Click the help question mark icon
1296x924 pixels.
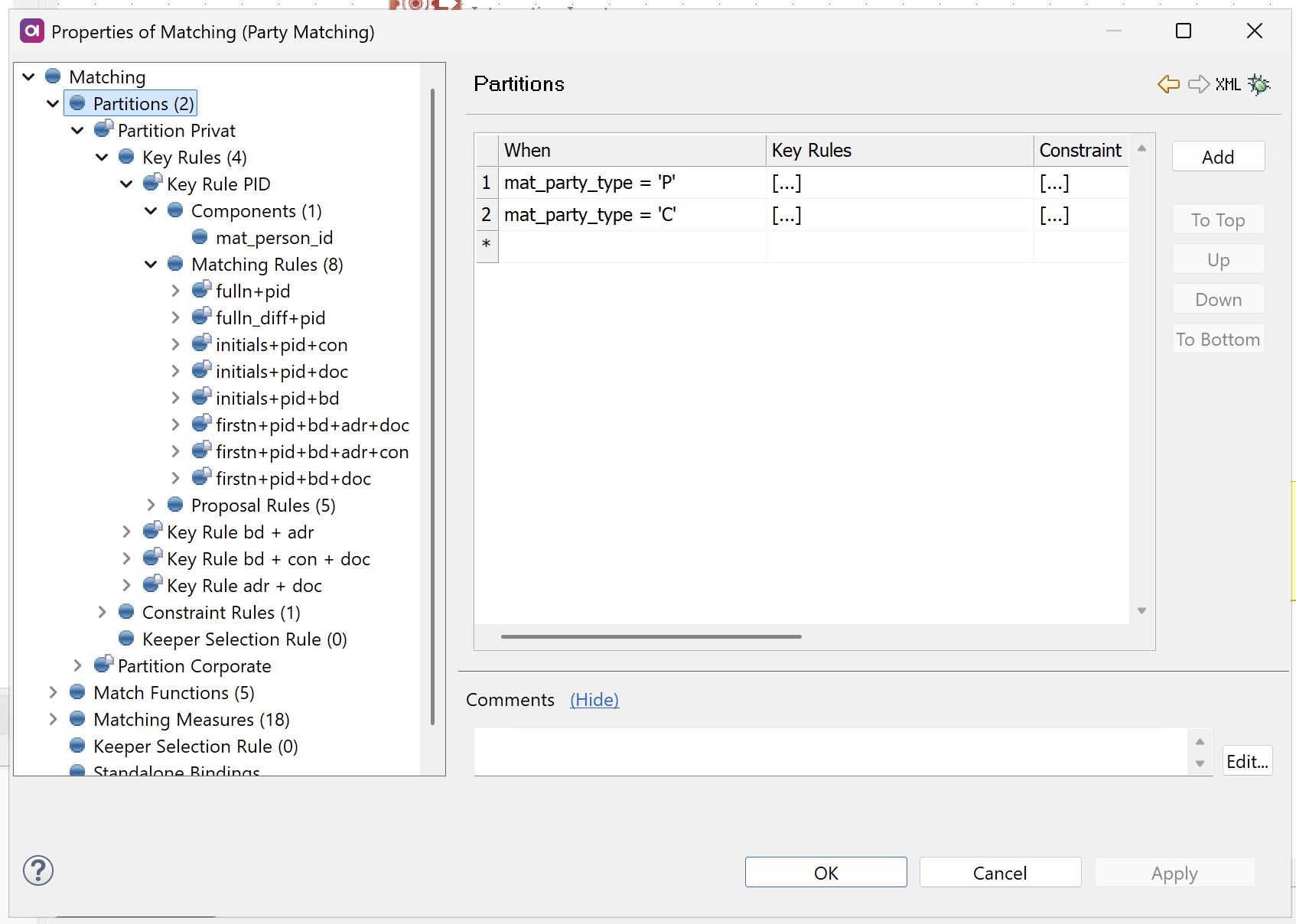tap(37, 870)
